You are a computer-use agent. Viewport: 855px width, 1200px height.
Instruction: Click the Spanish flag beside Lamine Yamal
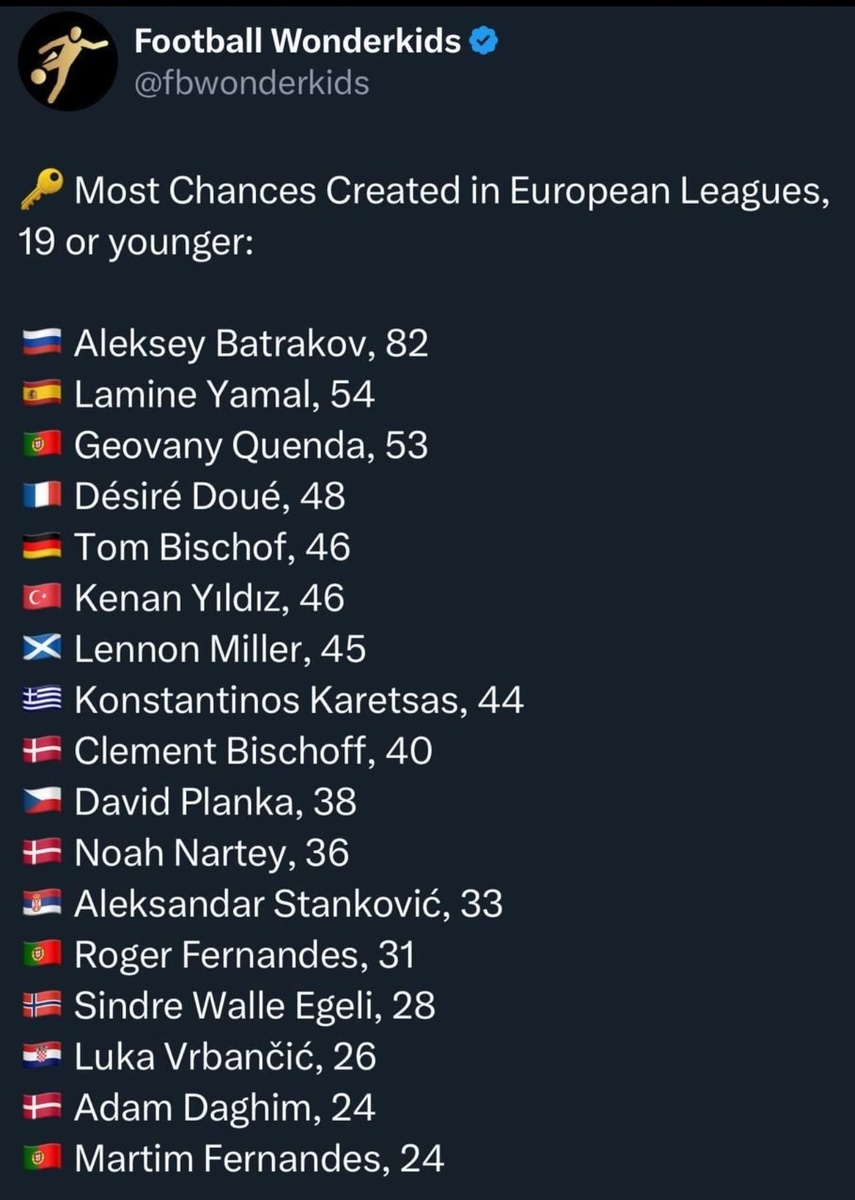point(42,395)
